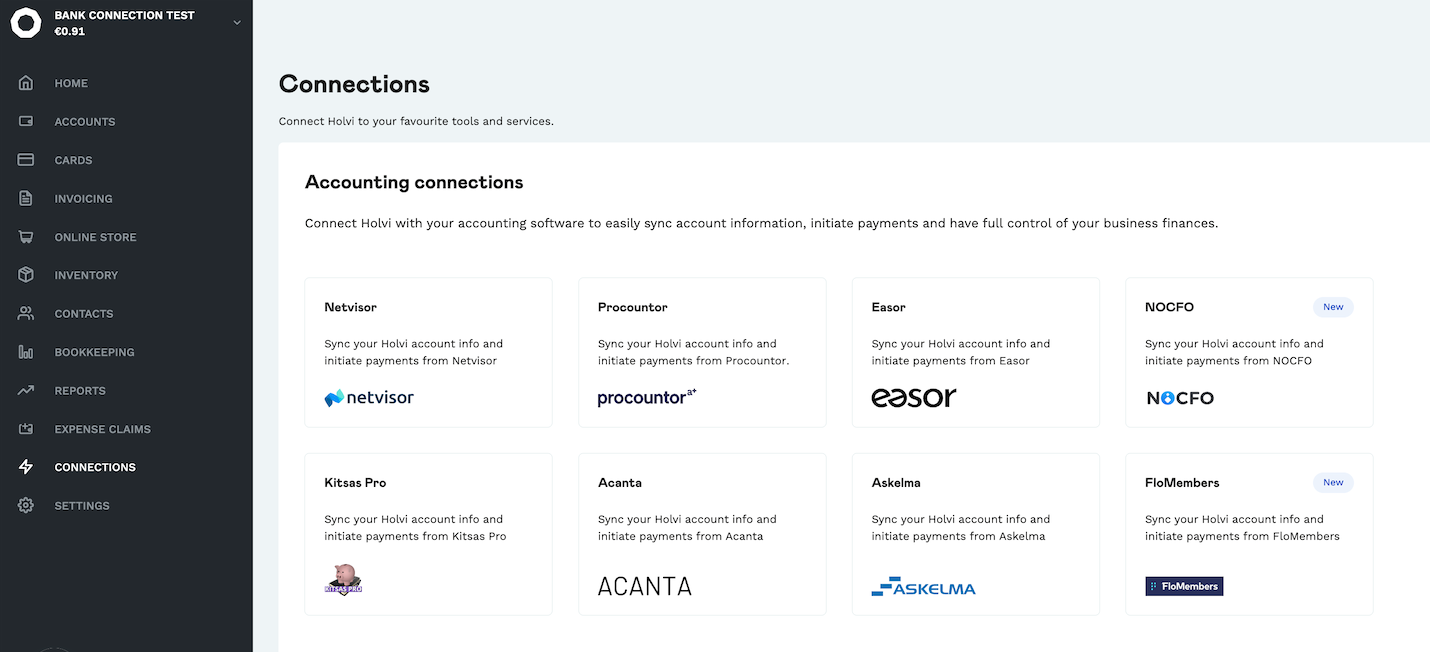
Task: Click the Easor logo
Action: [914, 397]
